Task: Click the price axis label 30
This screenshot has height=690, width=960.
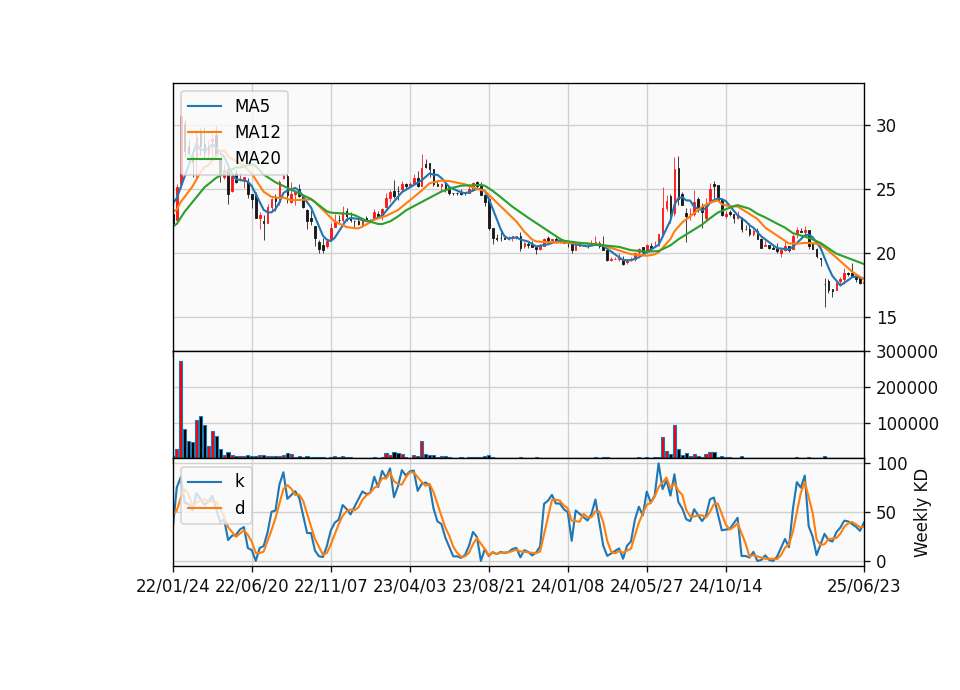Action: tap(886, 126)
